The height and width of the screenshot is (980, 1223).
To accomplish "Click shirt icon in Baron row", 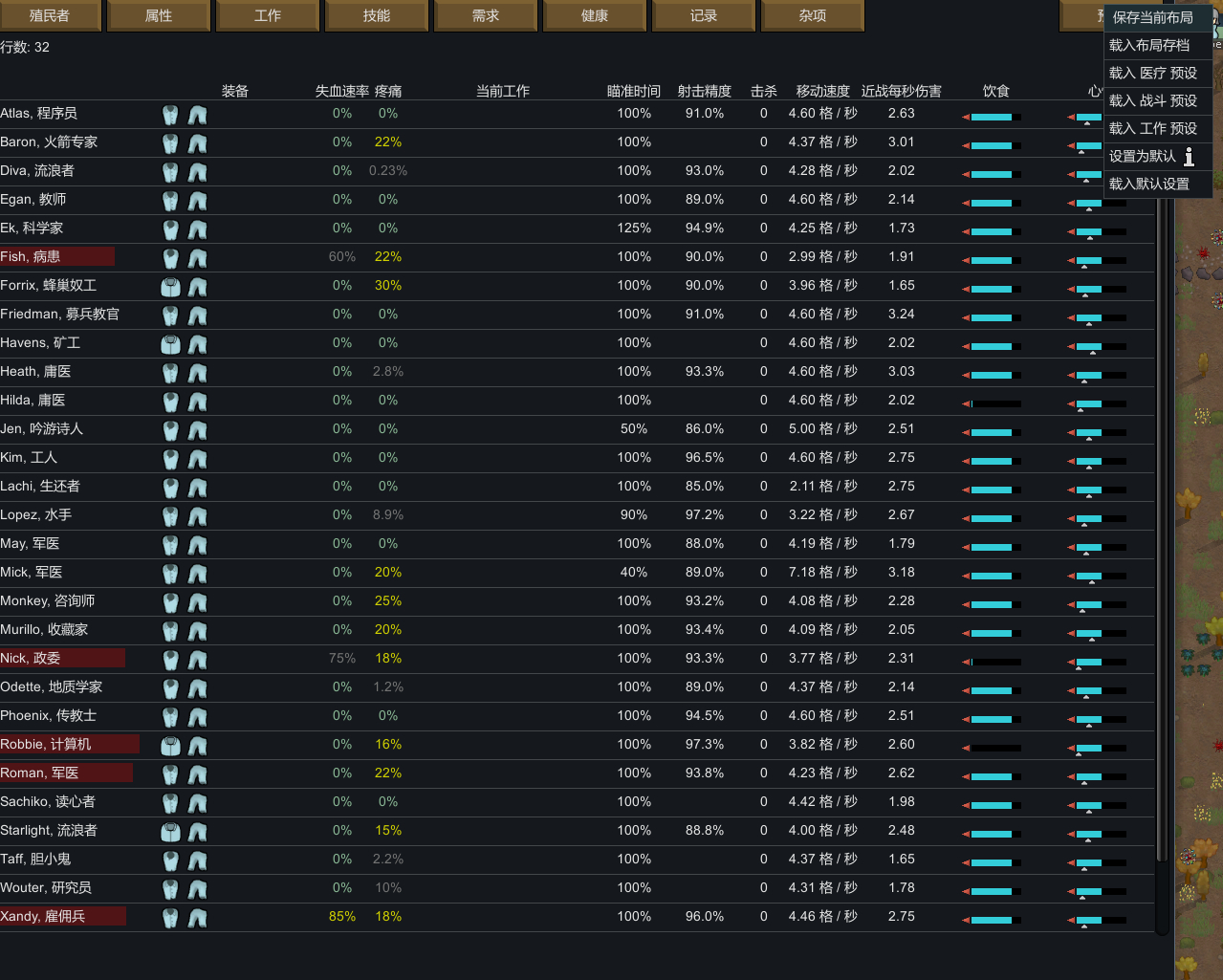I will point(170,143).
